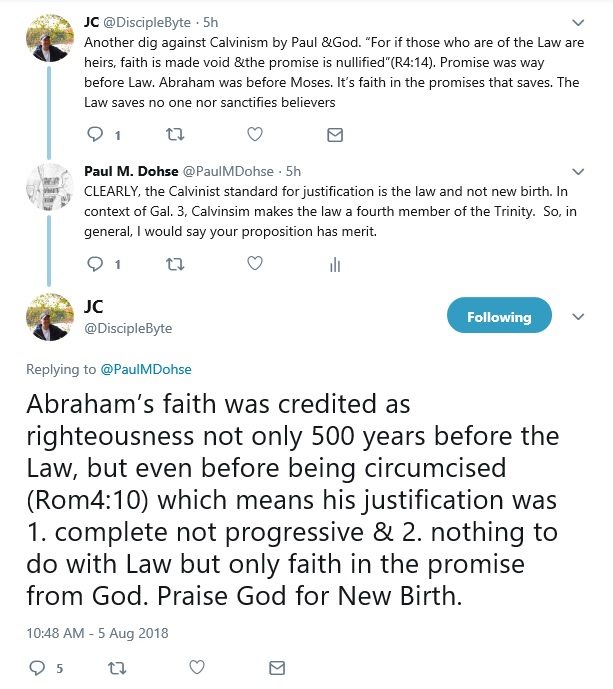Like JC's first tweet about the Law

pyautogui.click(x=255, y=134)
